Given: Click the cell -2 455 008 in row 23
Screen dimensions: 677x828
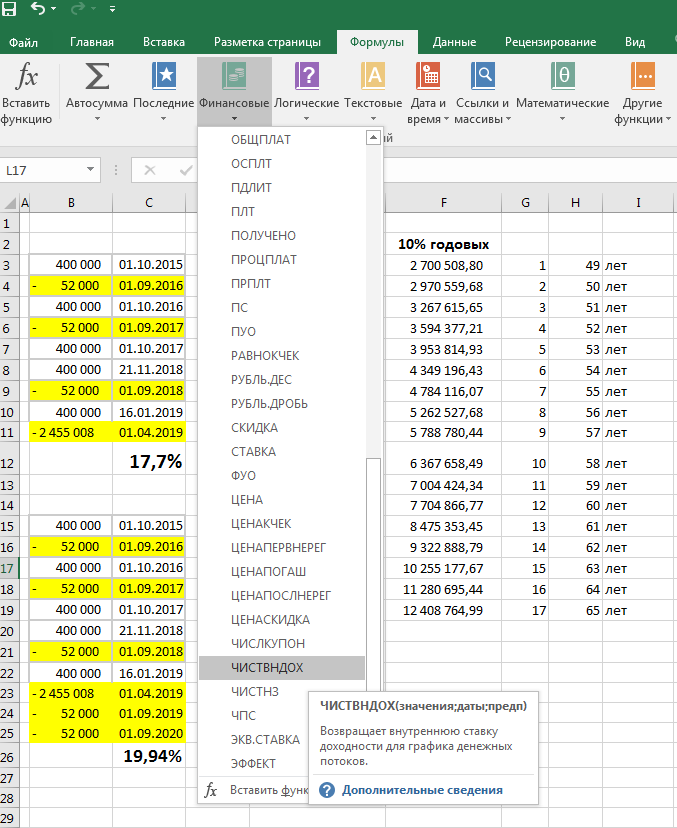Looking at the screenshot, I should (71, 693).
